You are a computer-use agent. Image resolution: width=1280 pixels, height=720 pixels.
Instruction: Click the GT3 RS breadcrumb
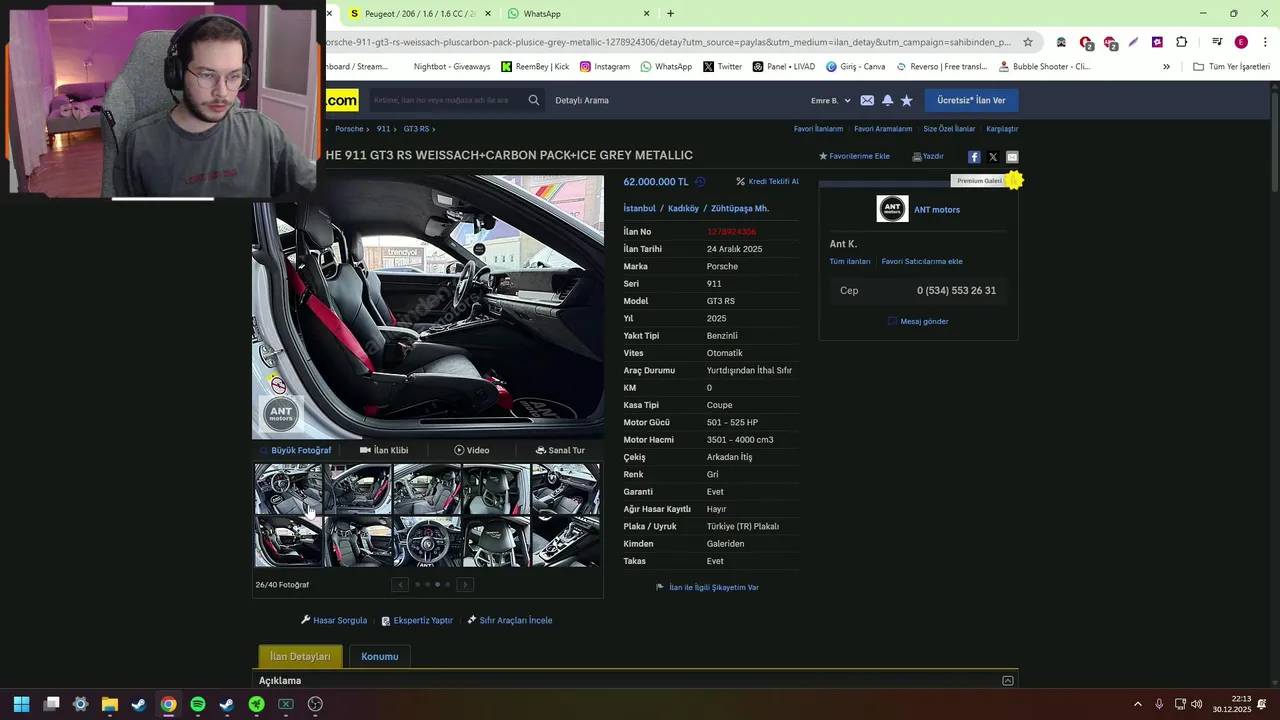pyautogui.click(x=416, y=129)
